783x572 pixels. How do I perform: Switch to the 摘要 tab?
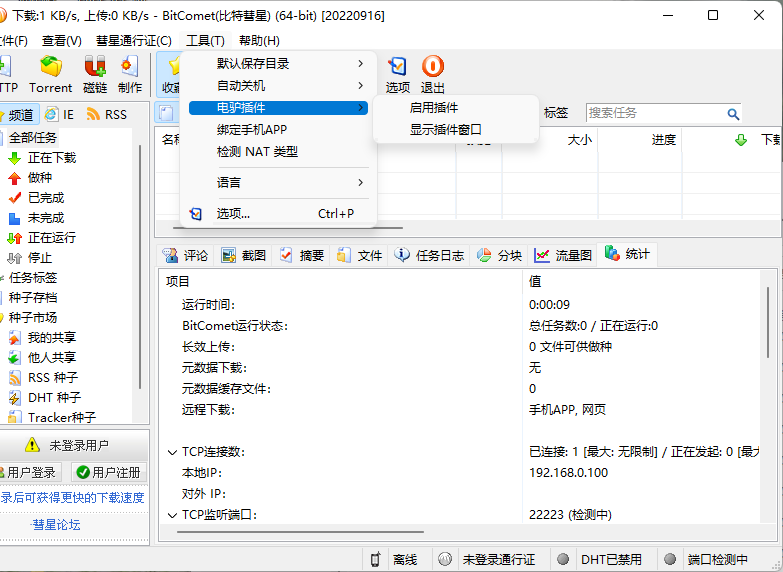coord(301,255)
